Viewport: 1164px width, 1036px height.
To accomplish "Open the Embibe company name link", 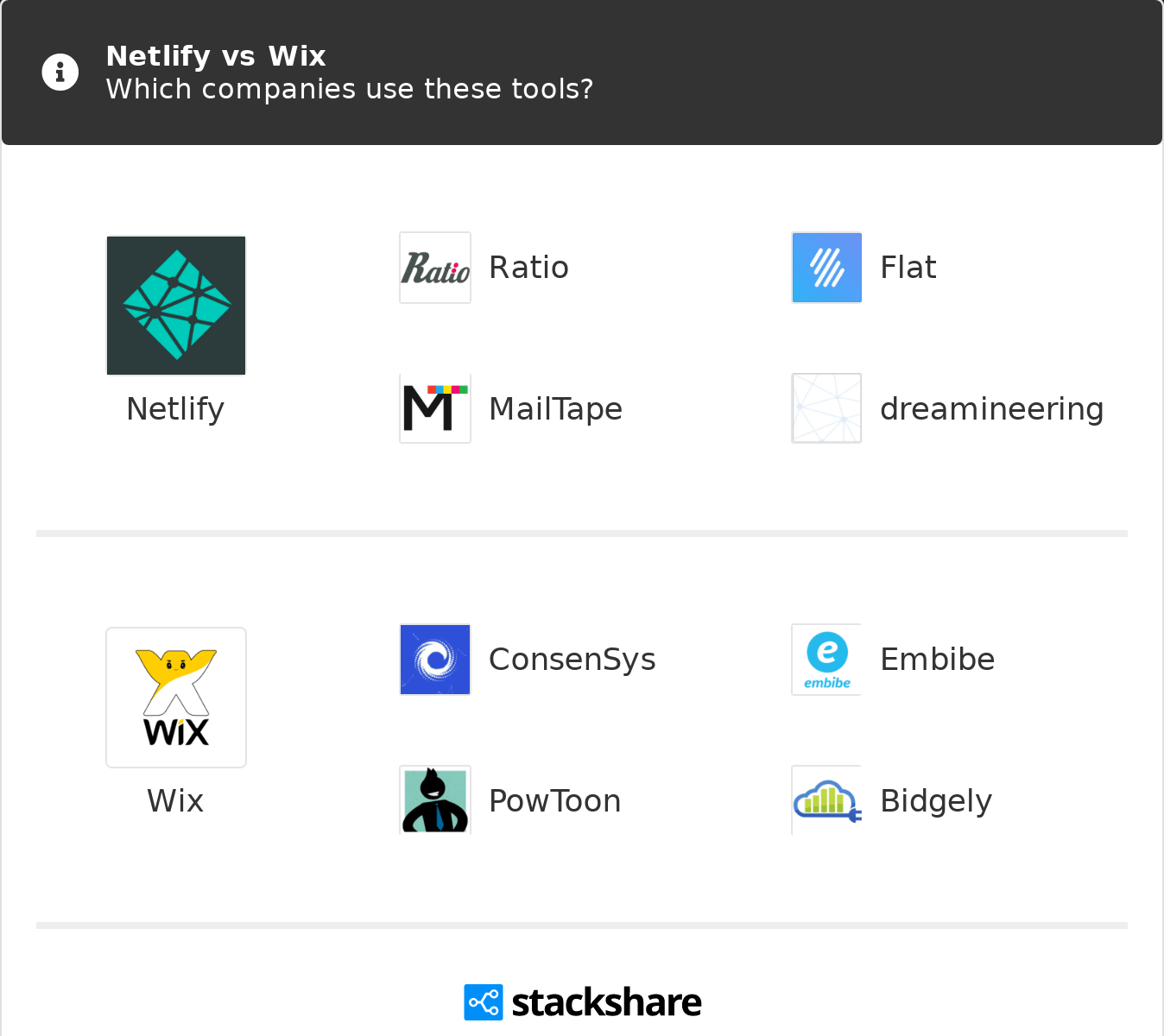I will (937, 660).
